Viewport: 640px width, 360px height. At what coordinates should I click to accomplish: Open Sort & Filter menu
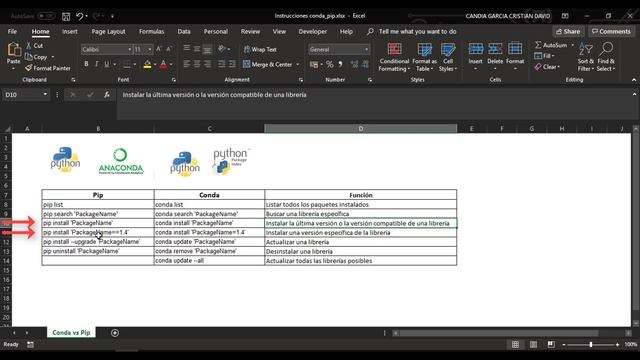[x=586, y=57]
